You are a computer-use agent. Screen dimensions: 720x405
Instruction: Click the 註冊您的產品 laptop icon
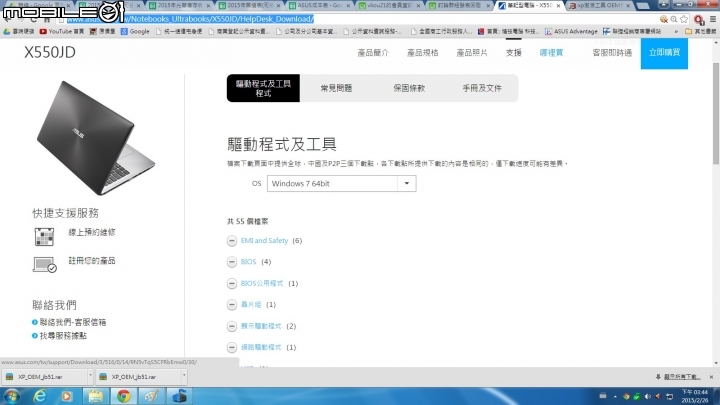coord(45,264)
